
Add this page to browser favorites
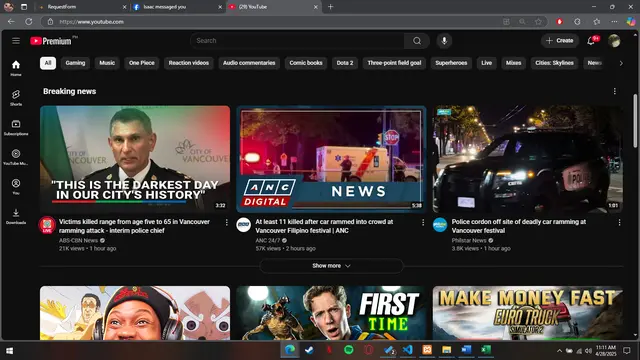538,22
